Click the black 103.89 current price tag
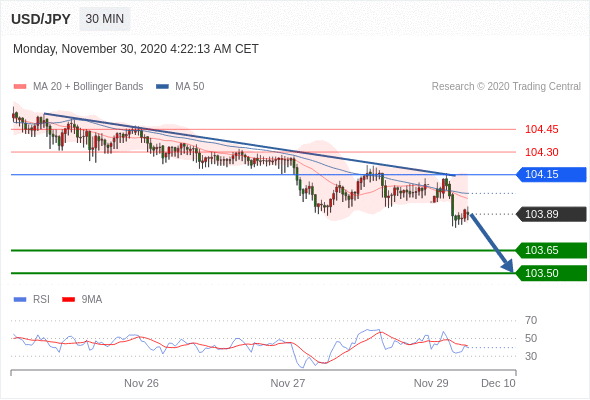The image size is (590, 400). (x=552, y=214)
